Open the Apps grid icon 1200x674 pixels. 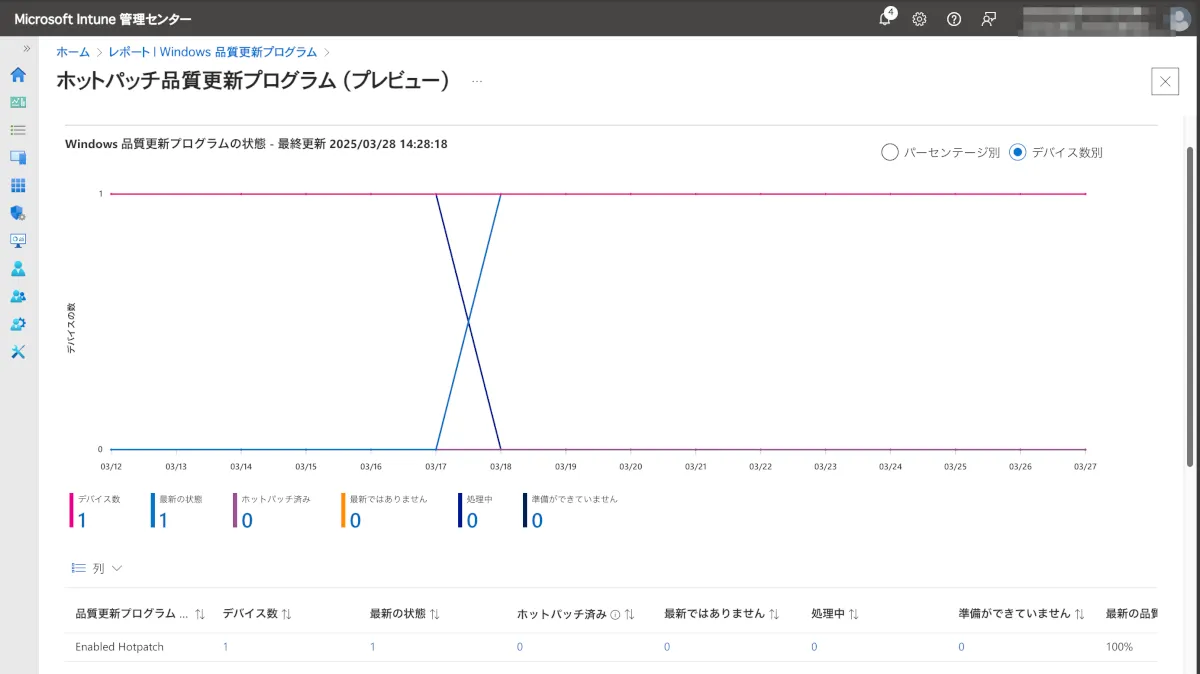[18, 185]
